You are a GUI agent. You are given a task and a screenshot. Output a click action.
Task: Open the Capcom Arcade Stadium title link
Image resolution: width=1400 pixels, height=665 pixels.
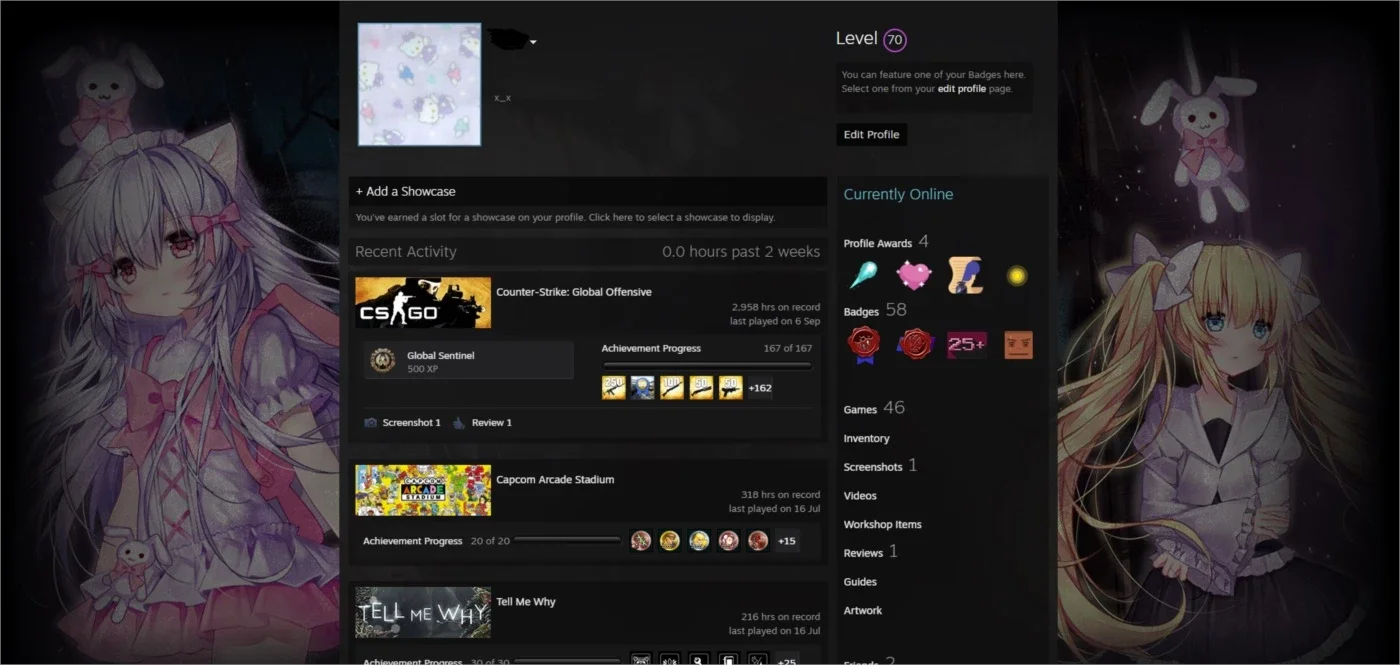[555, 480]
